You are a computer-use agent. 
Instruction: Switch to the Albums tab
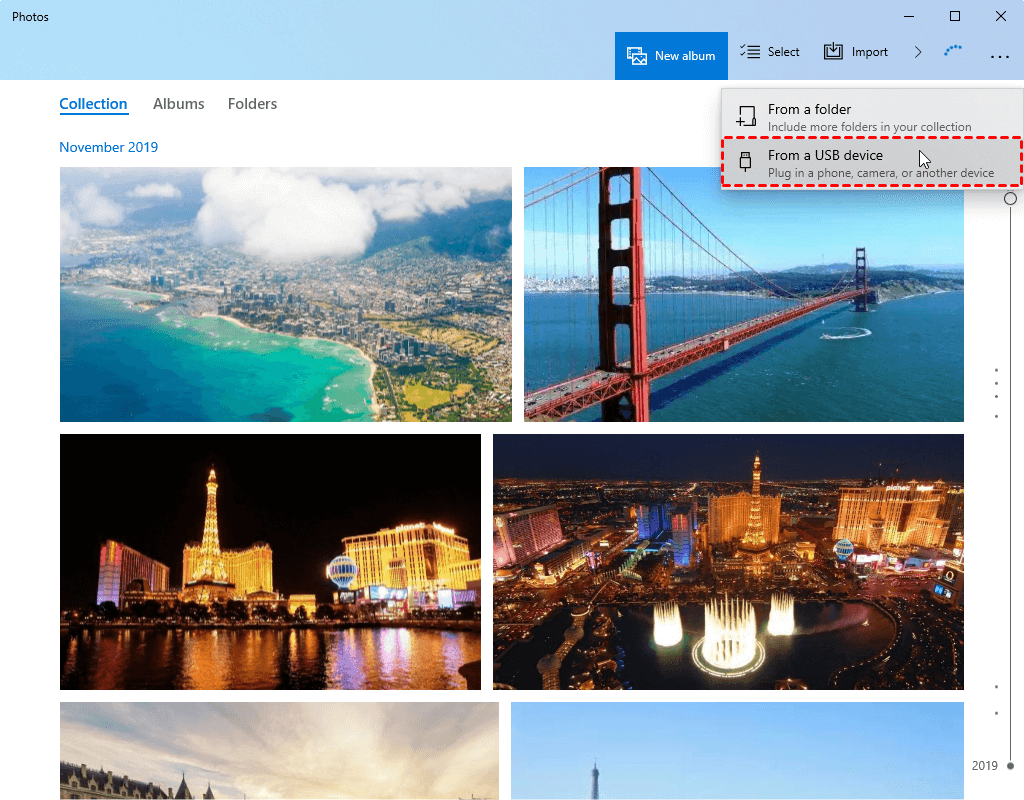pyautogui.click(x=178, y=104)
